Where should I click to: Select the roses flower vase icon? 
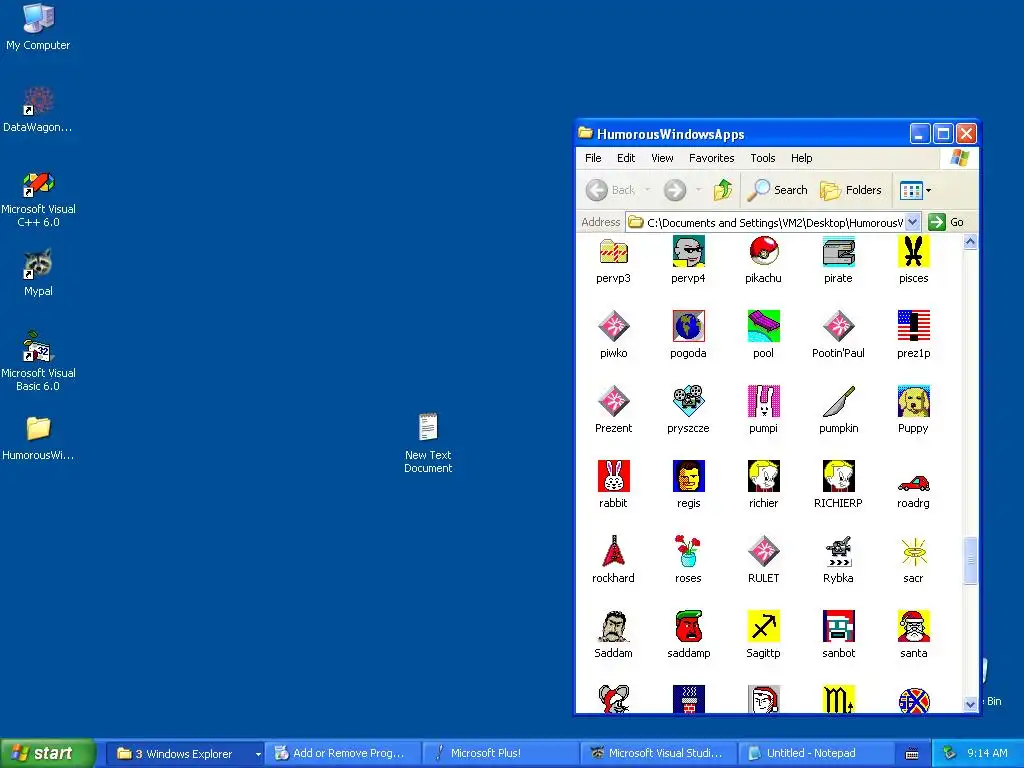tap(688, 551)
